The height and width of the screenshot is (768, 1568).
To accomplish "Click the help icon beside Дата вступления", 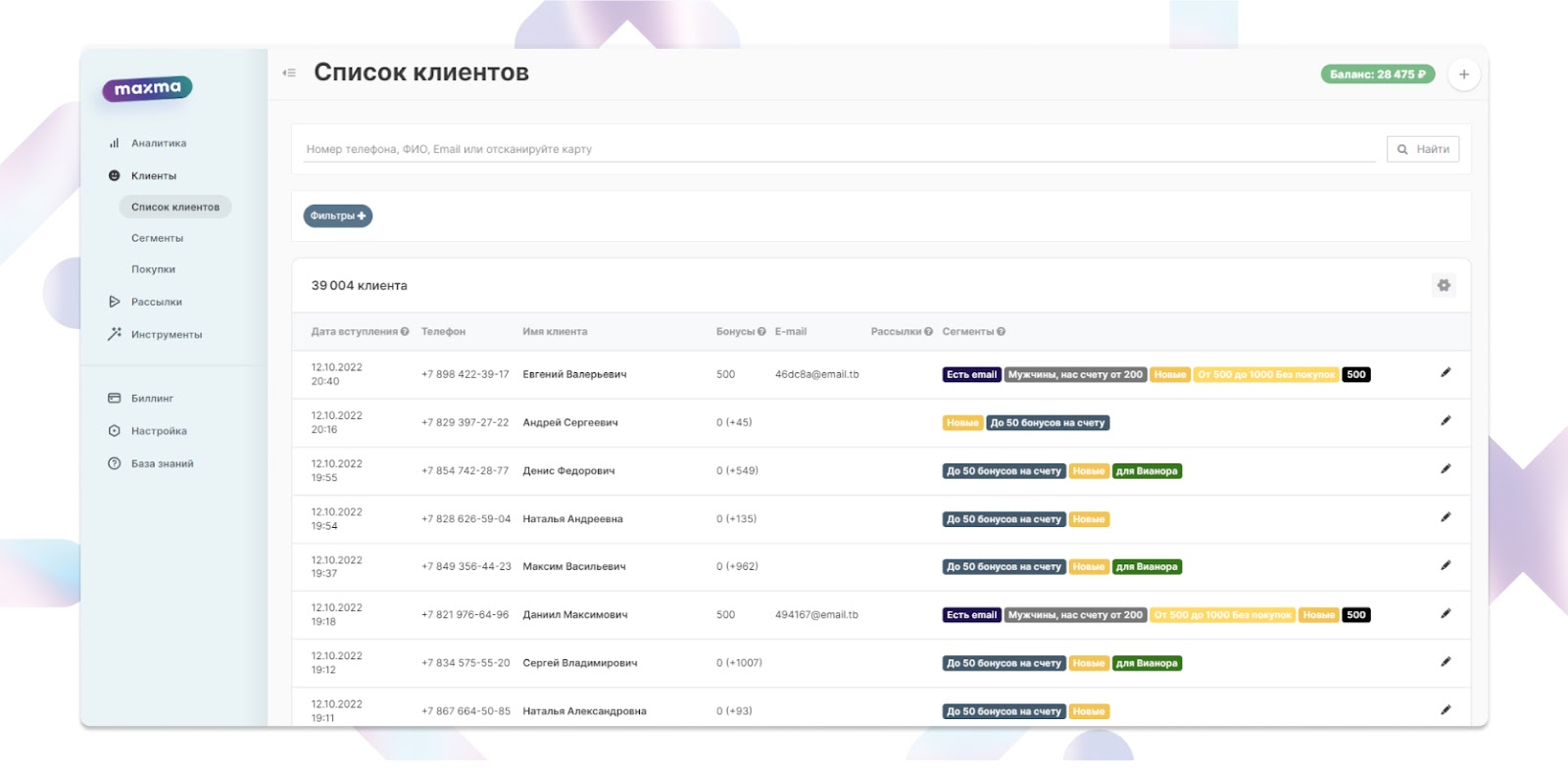I will [405, 332].
